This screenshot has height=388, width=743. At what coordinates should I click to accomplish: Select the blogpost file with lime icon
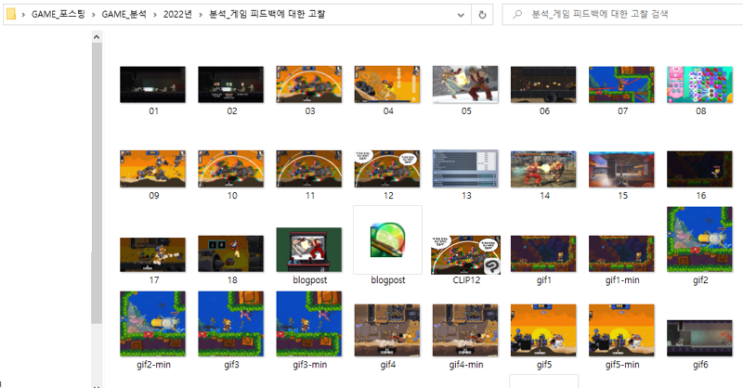tap(388, 240)
